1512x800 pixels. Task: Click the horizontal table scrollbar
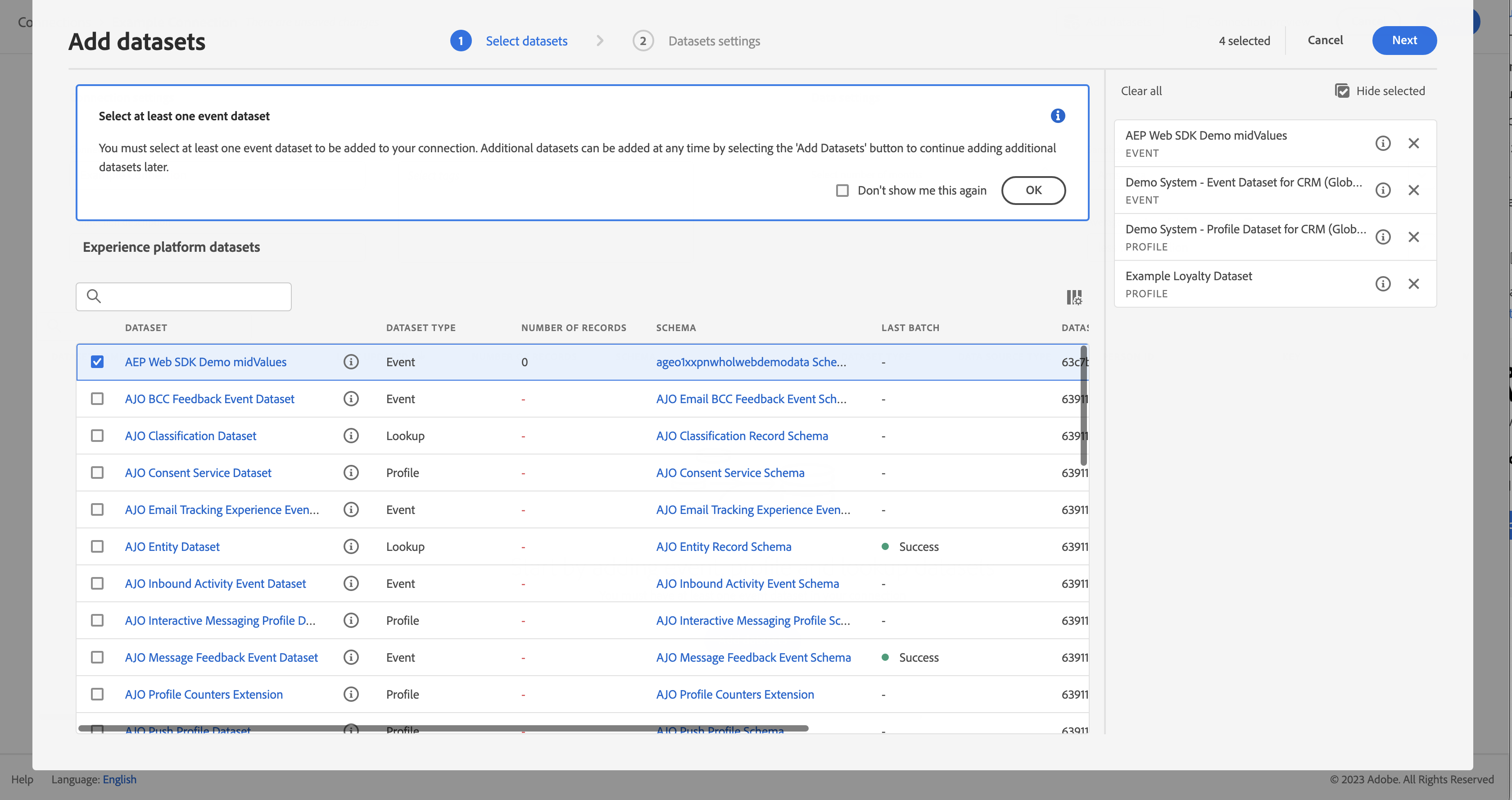tap(443, 728)
